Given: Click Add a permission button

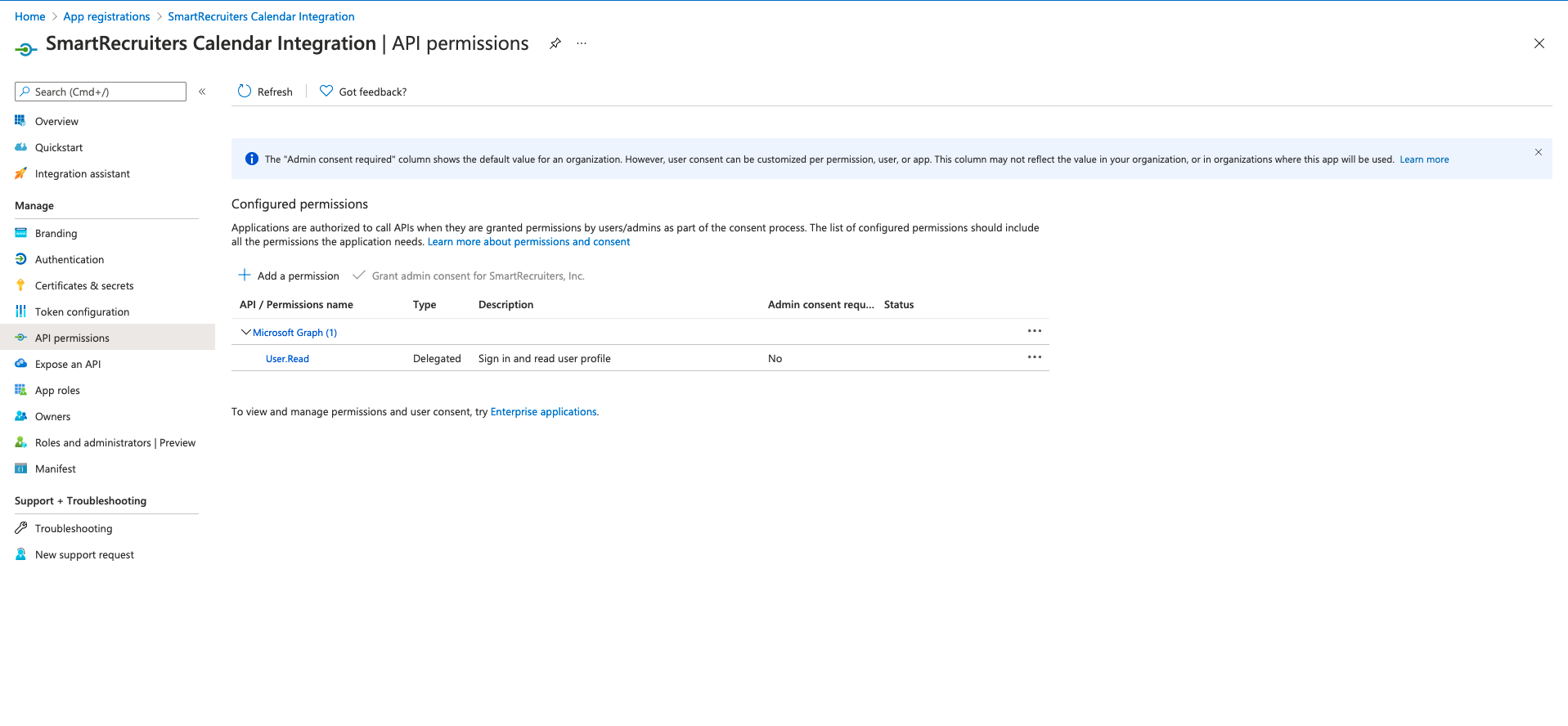Looking at the screenshot, I should click(289, 276).
